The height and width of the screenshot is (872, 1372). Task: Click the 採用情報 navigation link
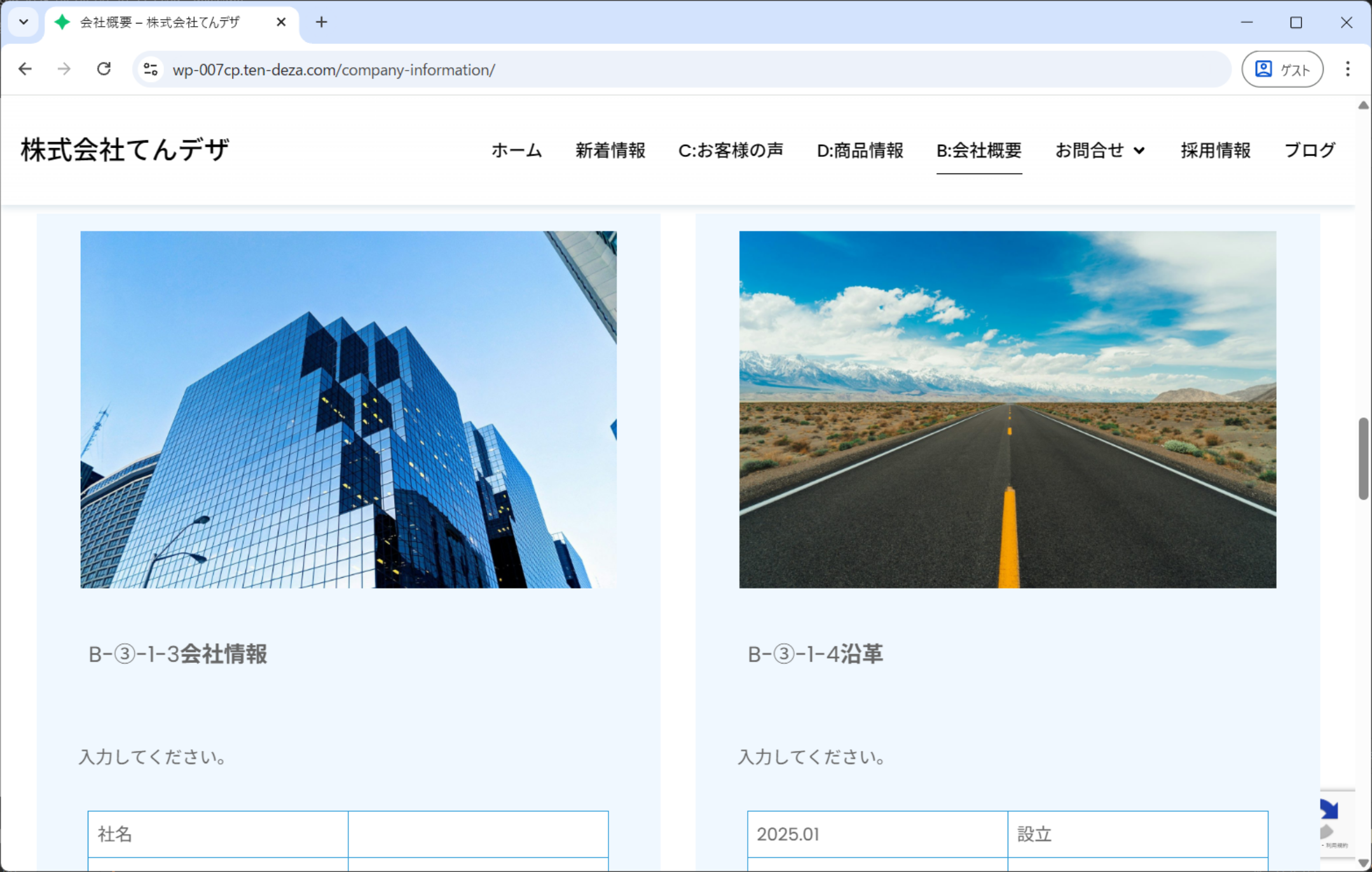pyautogui.click(x=1215, y=151)
